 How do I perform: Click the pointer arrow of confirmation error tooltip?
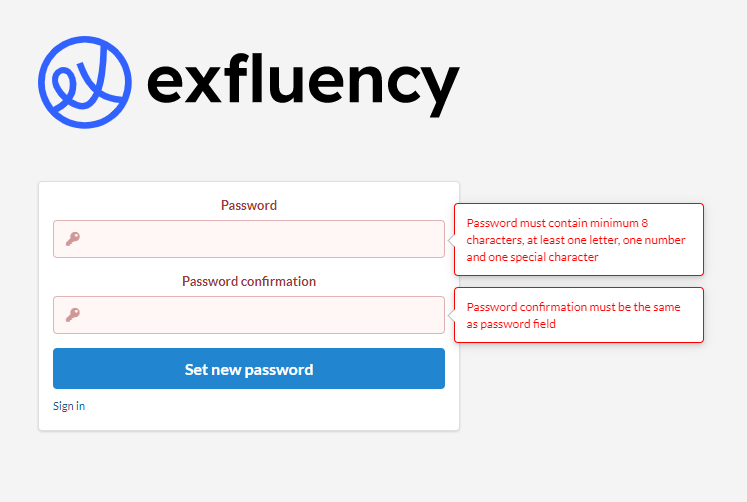coord(451,315)
